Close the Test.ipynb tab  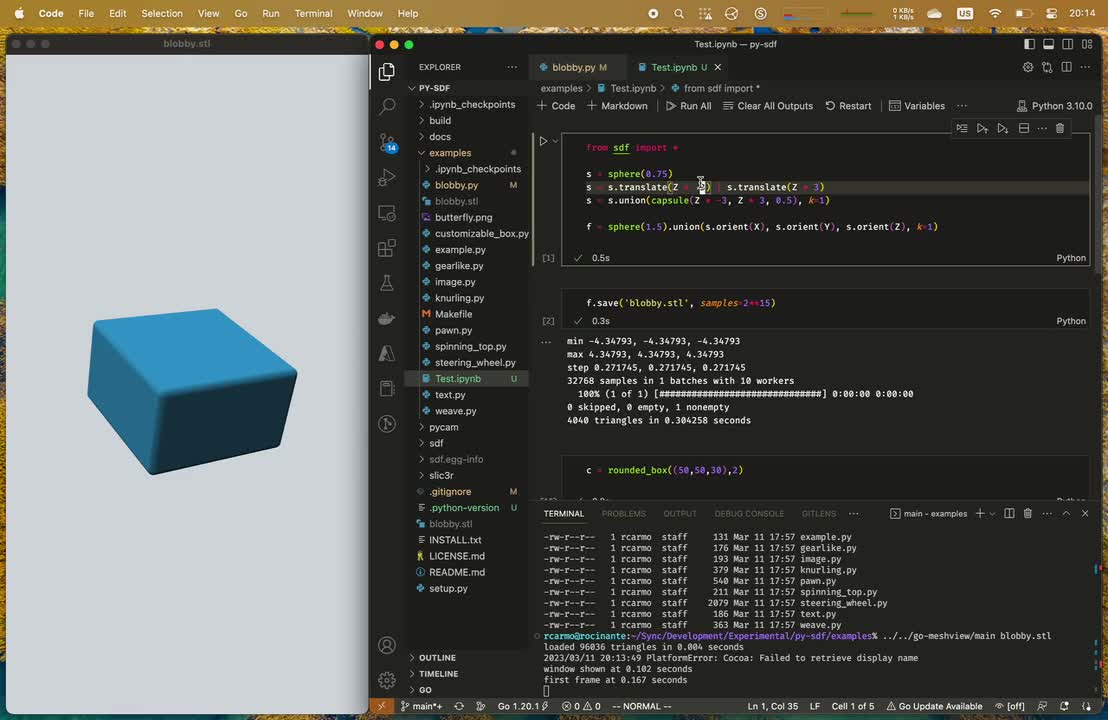click(x=718, y=67)
